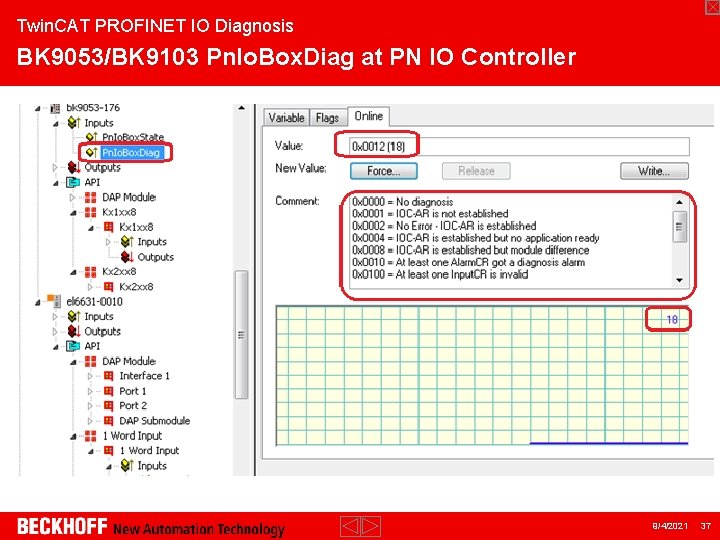
Task: Expand Outputs node under bk9053-176
Action: click(55, 168)
